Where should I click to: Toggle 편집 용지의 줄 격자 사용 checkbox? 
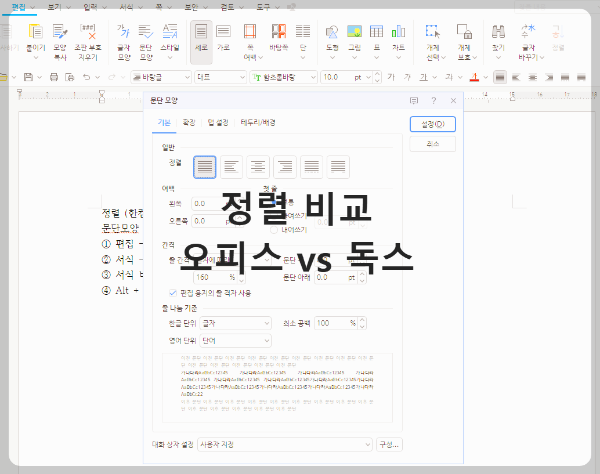click(x=173, y=293)
